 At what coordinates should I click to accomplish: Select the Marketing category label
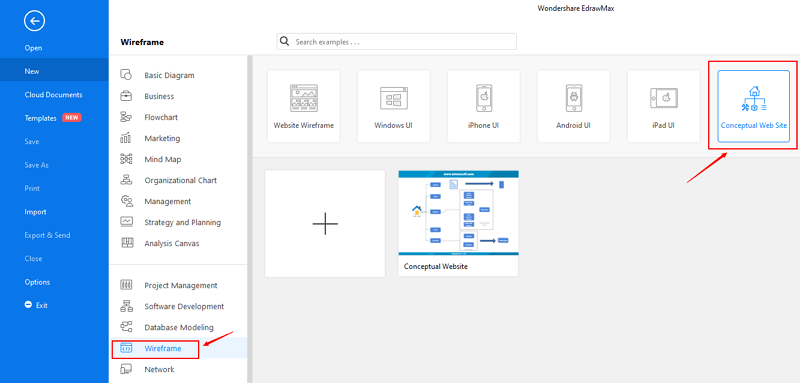[x=162, y=138]
